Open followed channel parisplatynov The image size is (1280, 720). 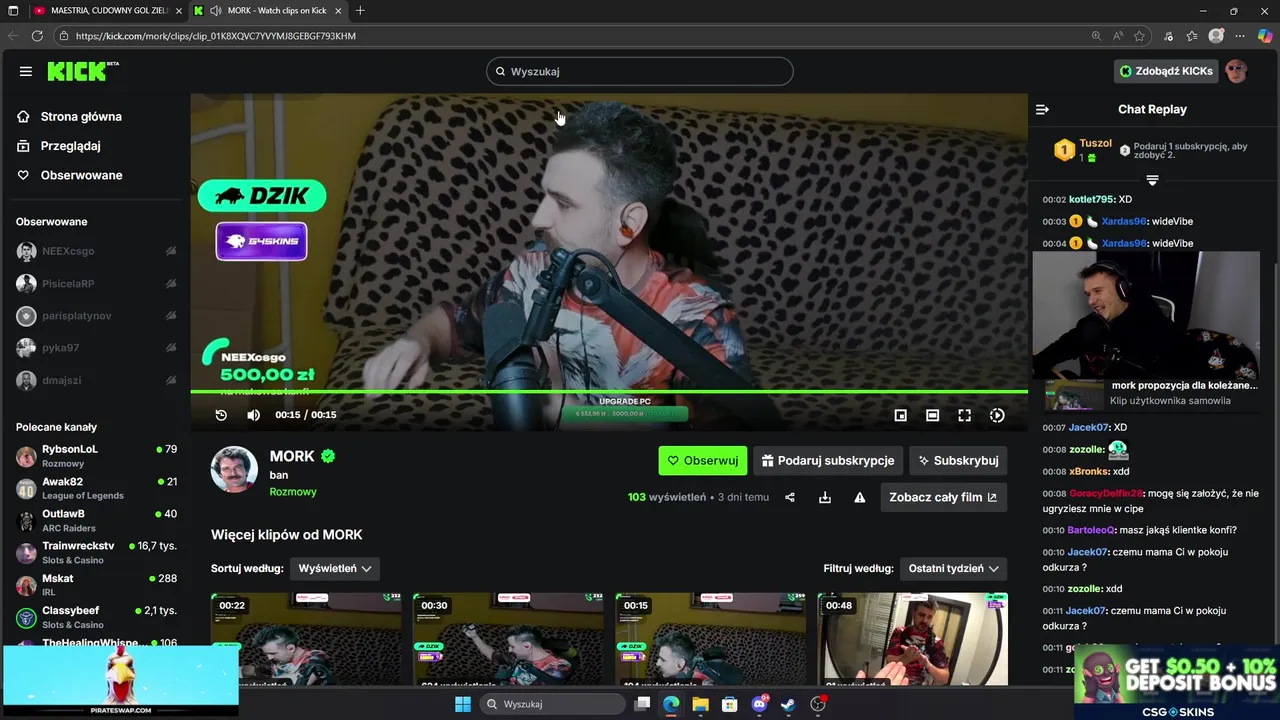96,316
